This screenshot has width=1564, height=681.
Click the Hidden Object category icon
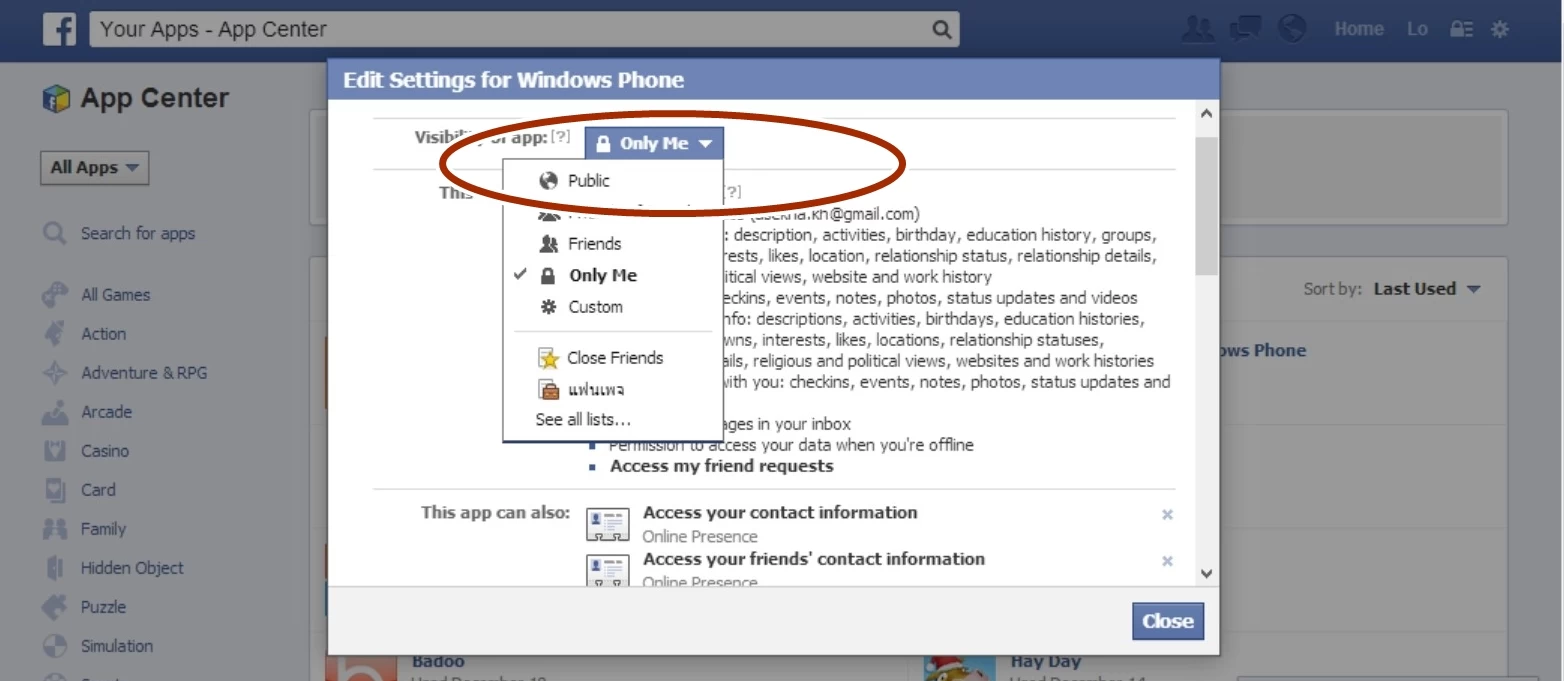(x=54, y=568)
